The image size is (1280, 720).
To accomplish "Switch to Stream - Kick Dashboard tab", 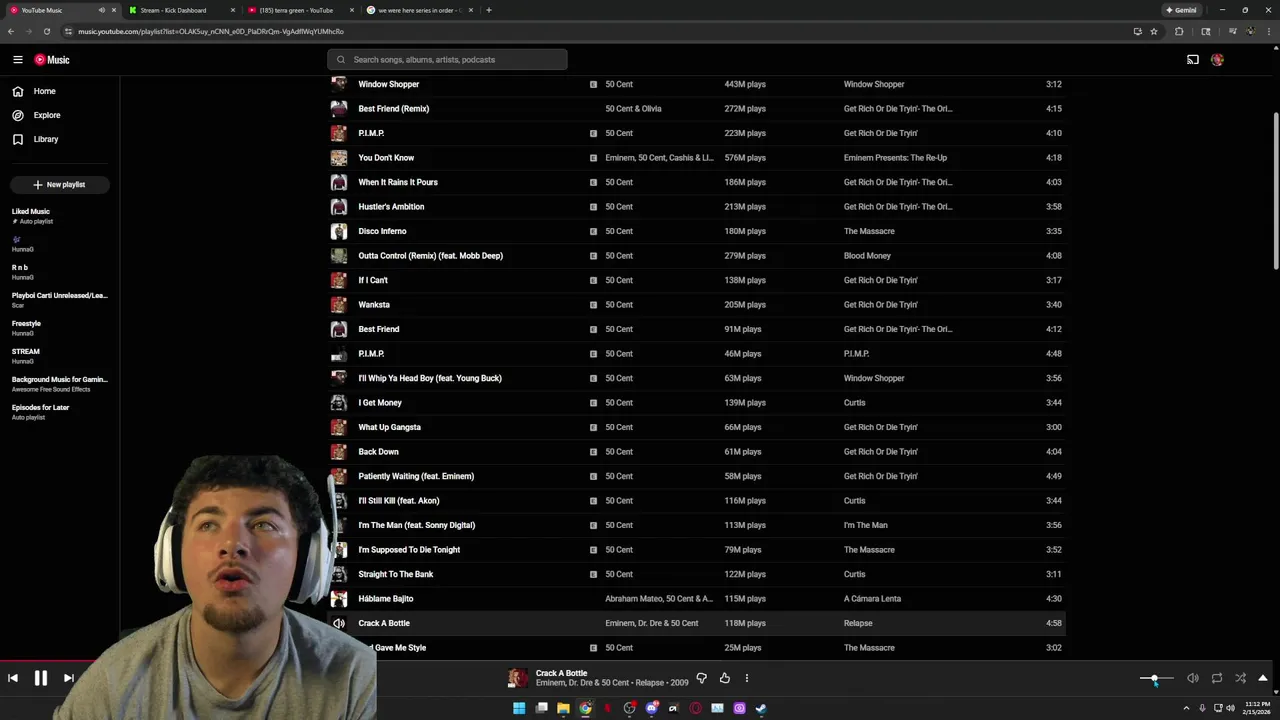I will click(180, 10).
